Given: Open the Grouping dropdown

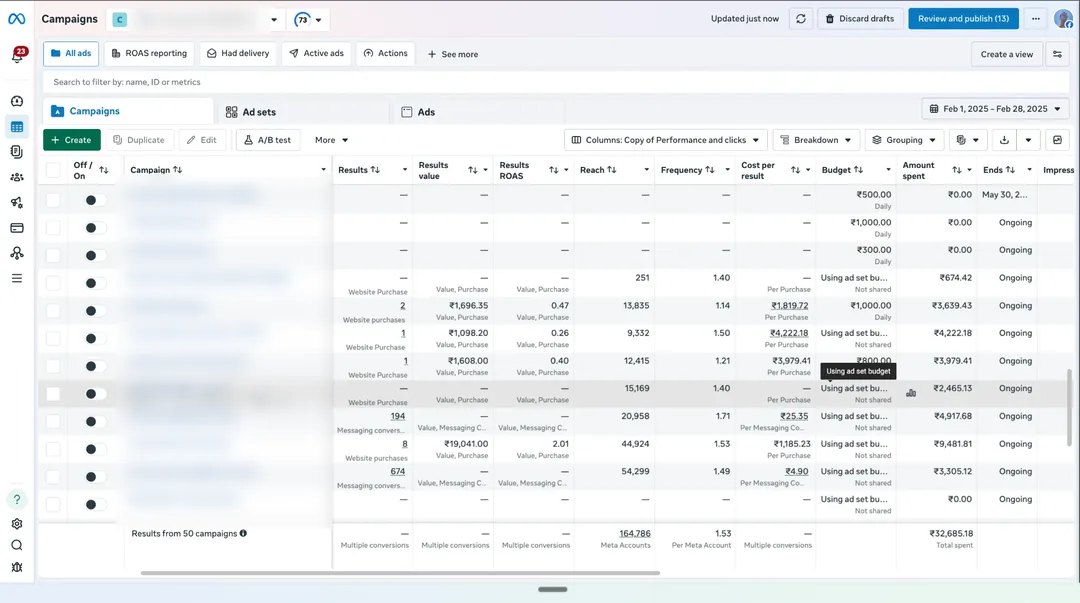Looking at the screenshot, I should pos(904,140).
